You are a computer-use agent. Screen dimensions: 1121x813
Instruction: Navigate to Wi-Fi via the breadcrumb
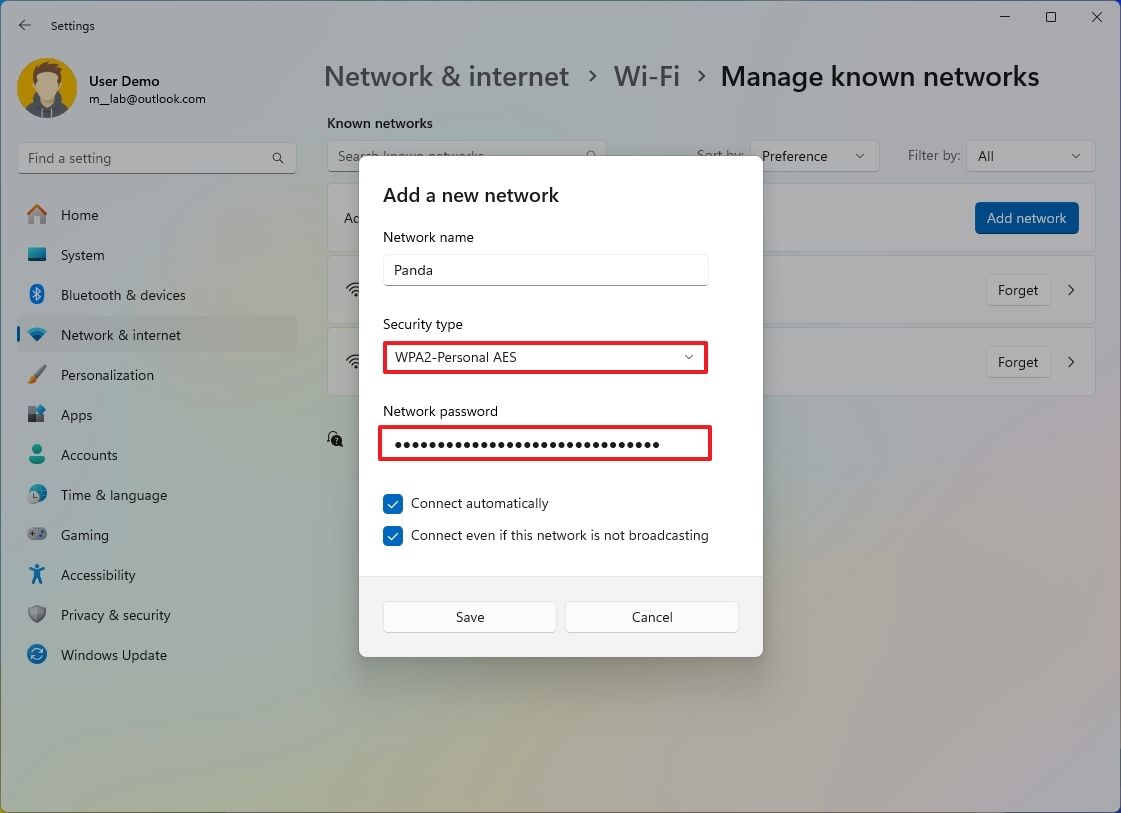(646, 76)
